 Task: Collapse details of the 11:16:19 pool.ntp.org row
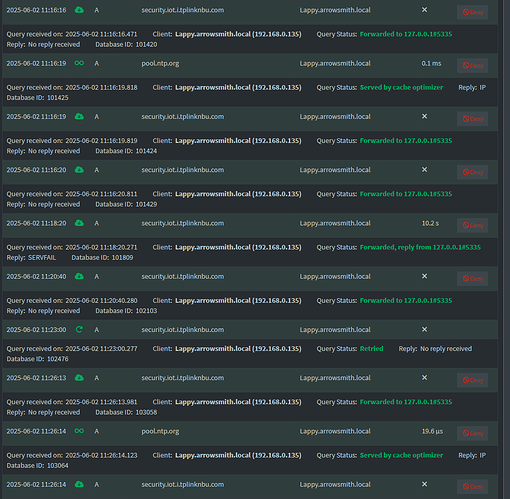pos(250,65)
